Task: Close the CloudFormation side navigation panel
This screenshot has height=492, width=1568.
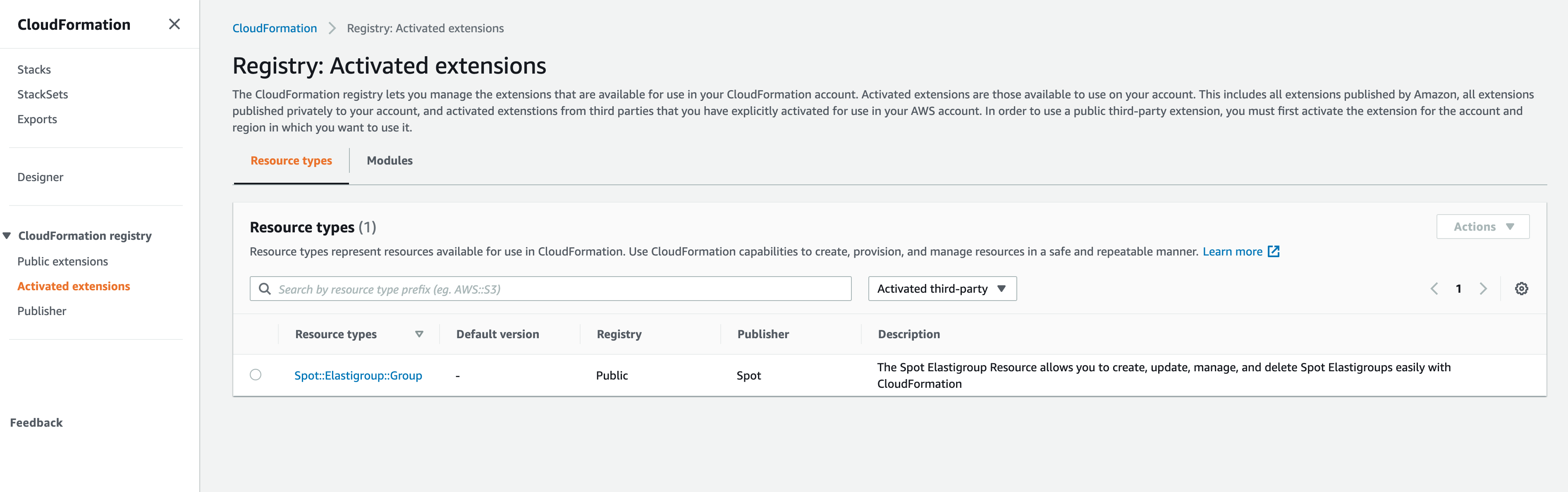Action: coord(174,24)
